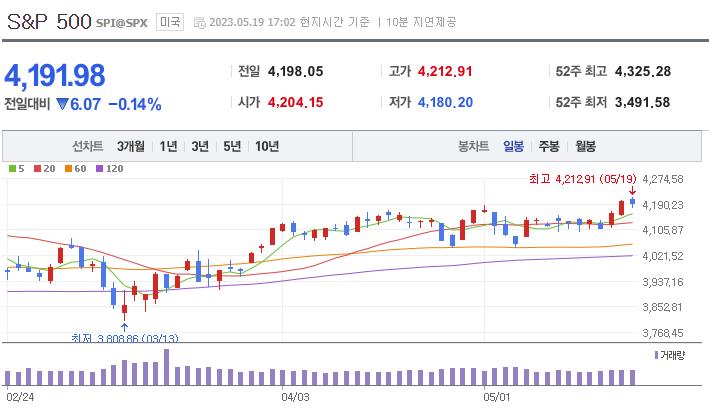
Task: Click the orange 60-day moving average swatch
Action: coord(68,169)
